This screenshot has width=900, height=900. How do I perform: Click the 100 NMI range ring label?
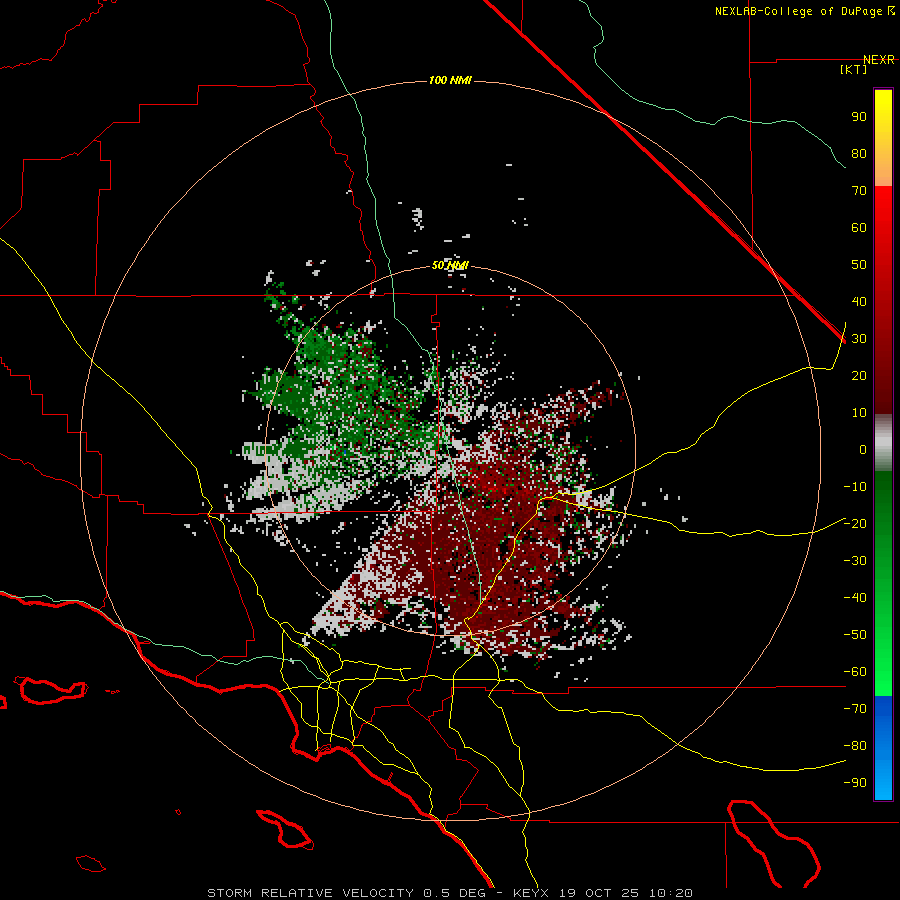(450, 80)
